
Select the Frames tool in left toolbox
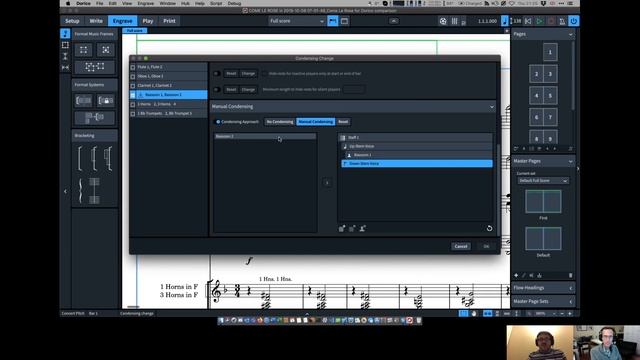[x=65, y=45]
